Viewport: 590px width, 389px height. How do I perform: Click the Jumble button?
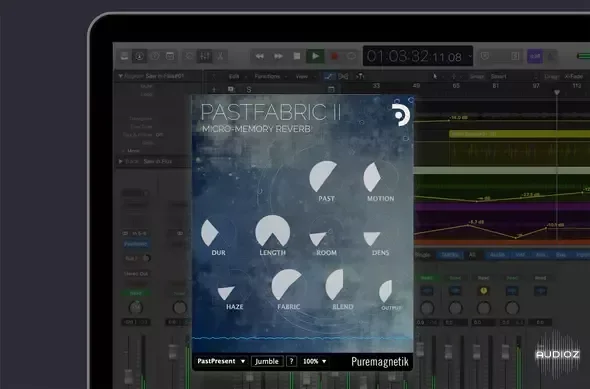coord(267,361)
